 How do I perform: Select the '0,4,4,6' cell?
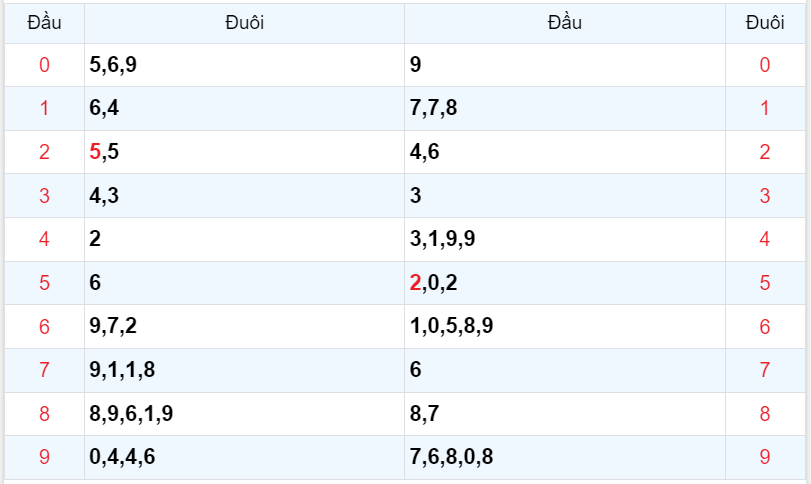coord(122,457)
